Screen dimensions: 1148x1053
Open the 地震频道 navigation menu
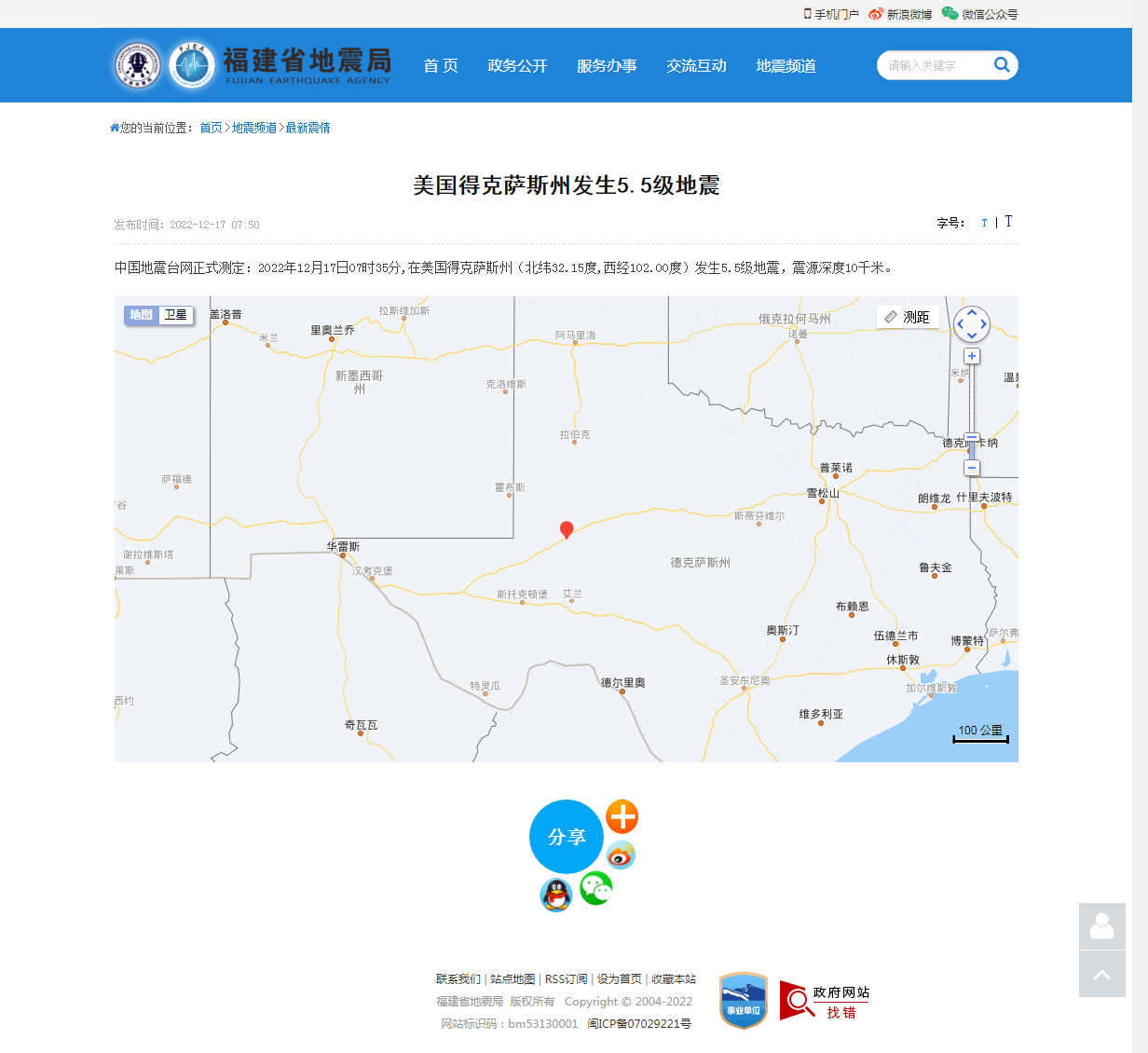coord(786,65)
